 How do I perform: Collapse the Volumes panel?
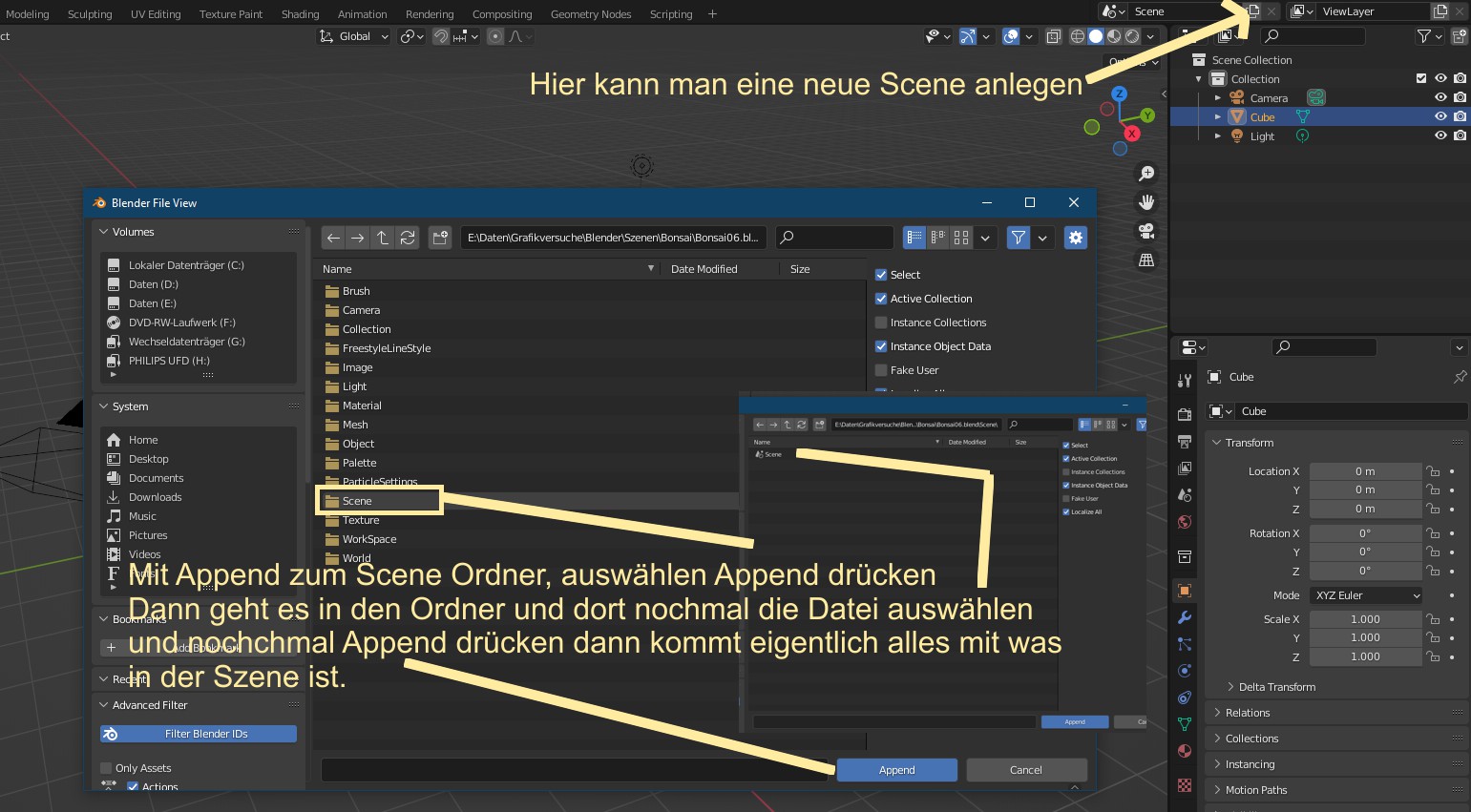104,232
